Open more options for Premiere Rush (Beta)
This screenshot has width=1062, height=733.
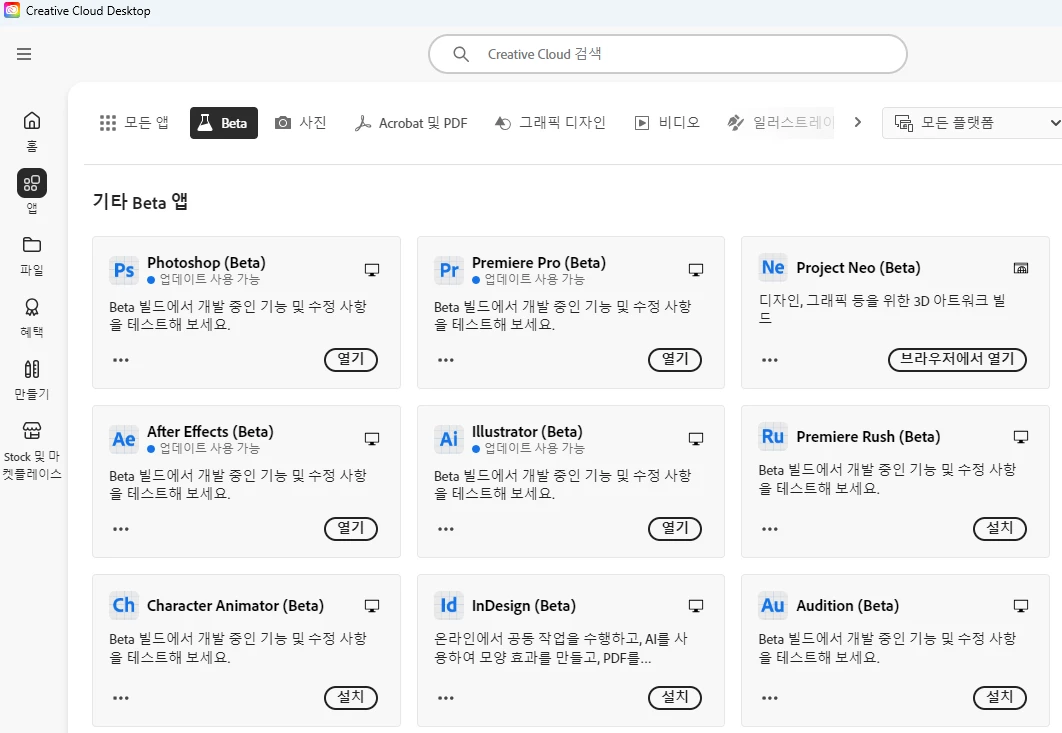pos(769,528)
